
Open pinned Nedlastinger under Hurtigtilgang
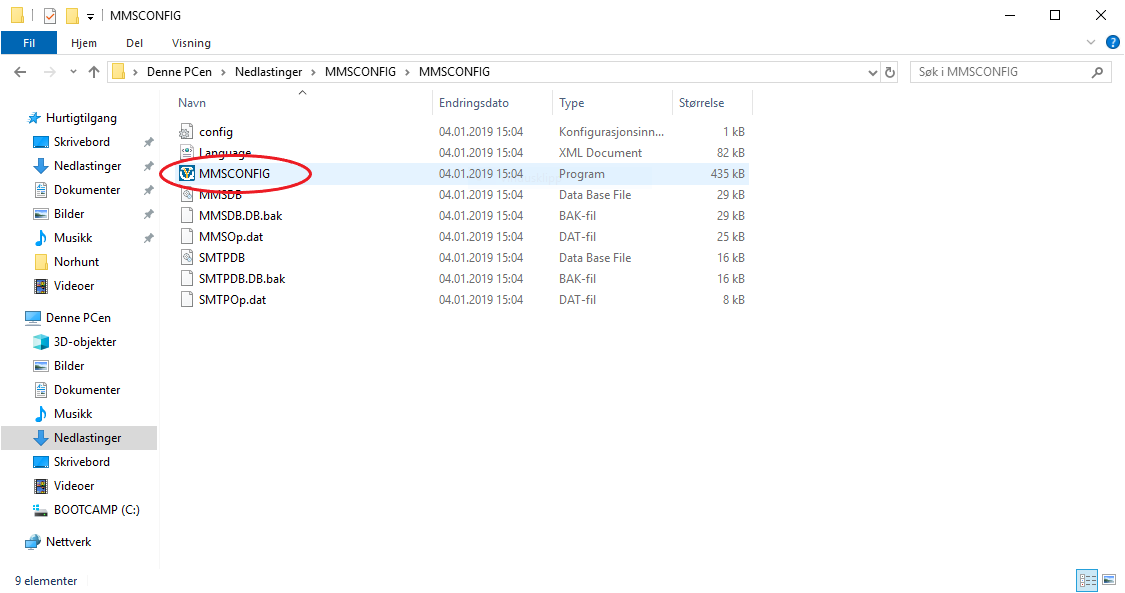coord(88,166)
